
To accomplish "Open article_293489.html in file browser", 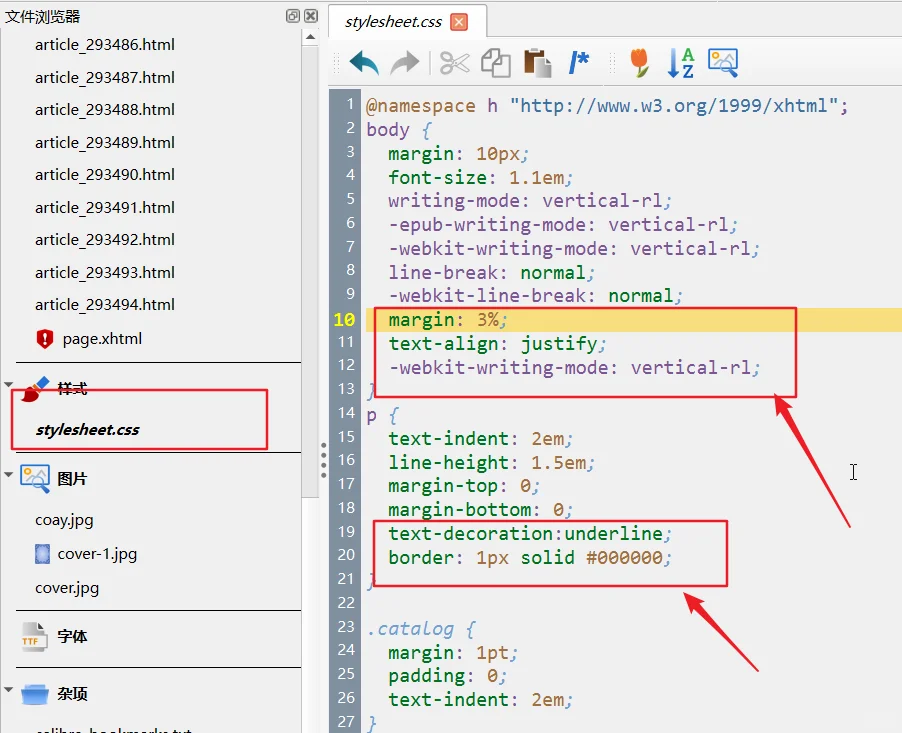I will (x=105, y=142).
